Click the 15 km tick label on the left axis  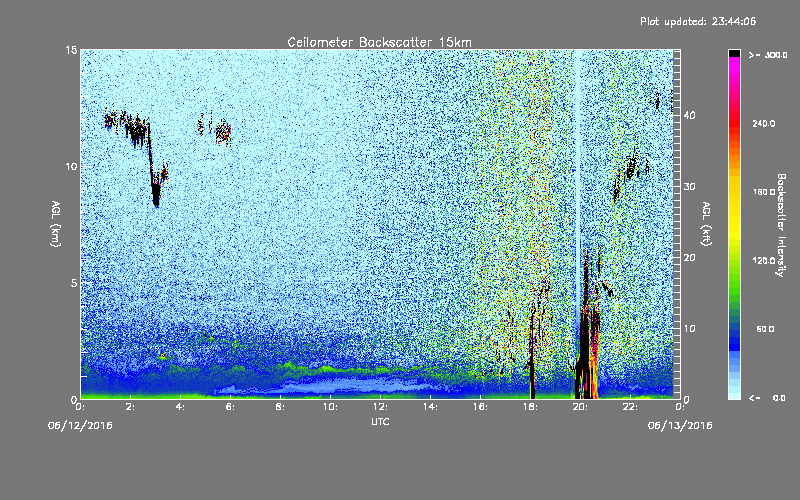71,50
